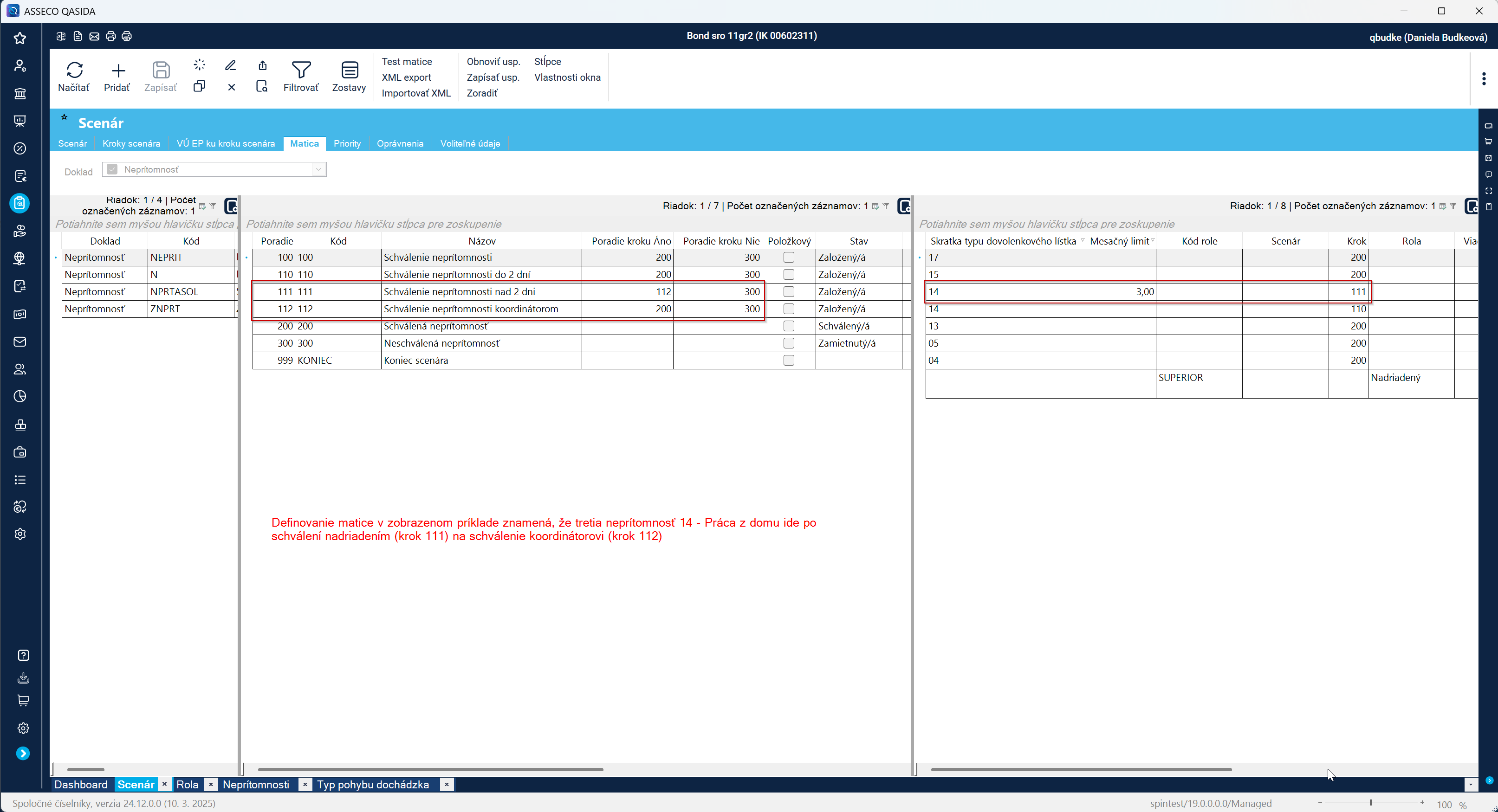
Task: Click the funnel filter of left grid
Action: pos(213,206)
